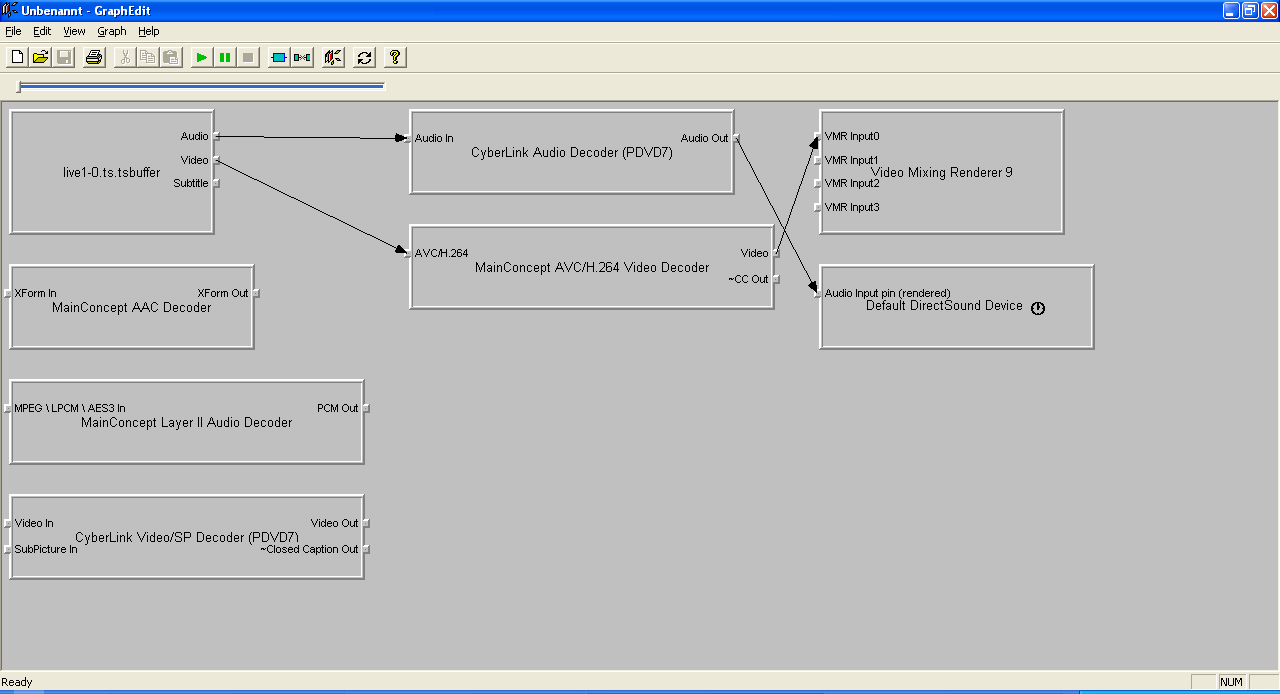This screenshot has width=1280, height=694.
Task: Click the grayed-out Paste clipboard icon
Action: 171,57
